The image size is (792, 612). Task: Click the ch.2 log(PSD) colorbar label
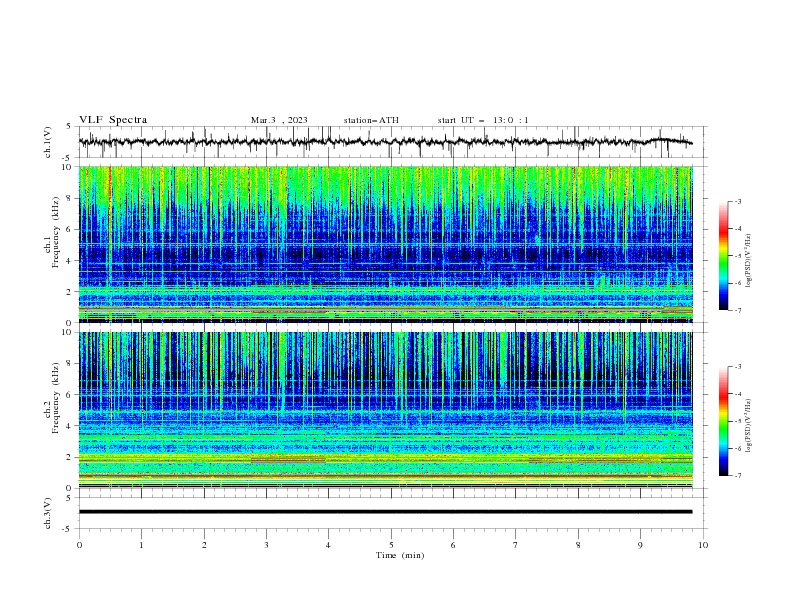[x=749, y=426]
